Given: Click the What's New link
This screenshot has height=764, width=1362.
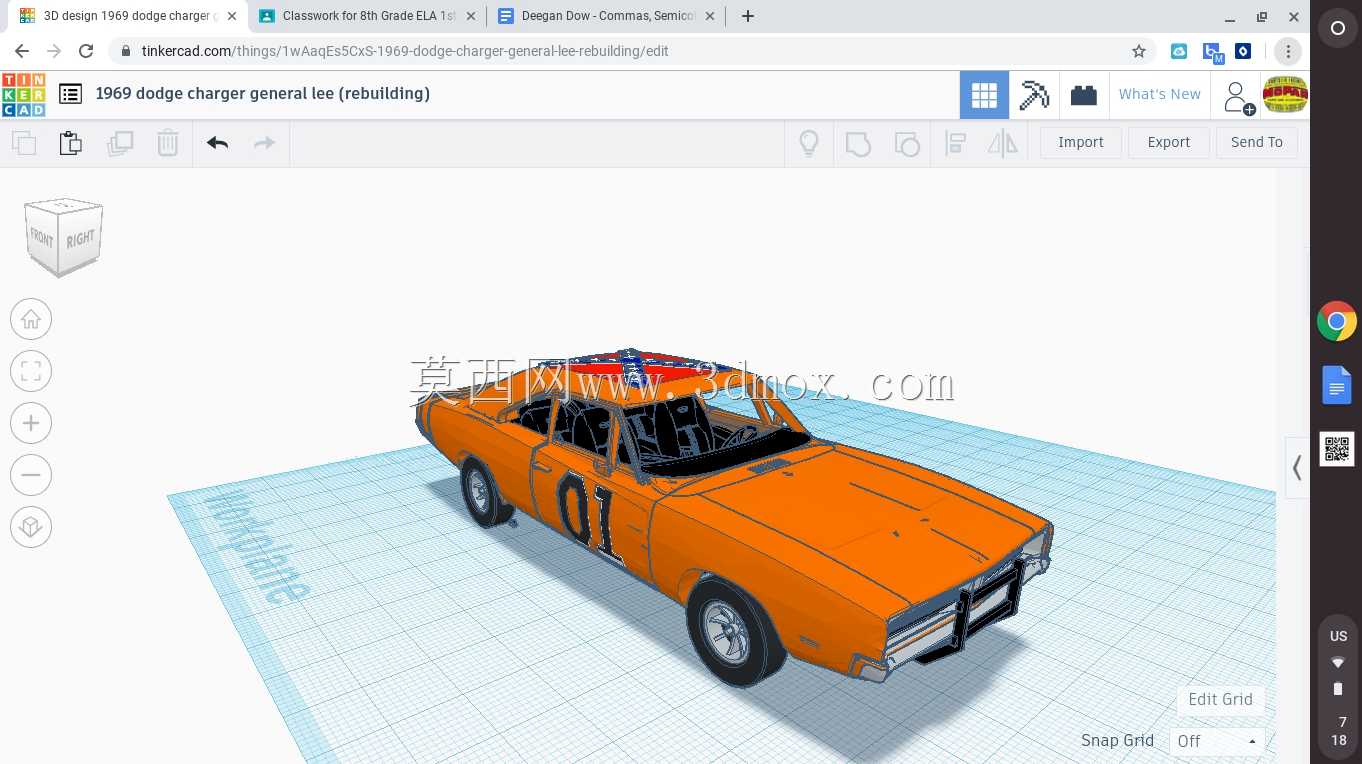Looking at the screenshot, I should (x=1160, y=94).
